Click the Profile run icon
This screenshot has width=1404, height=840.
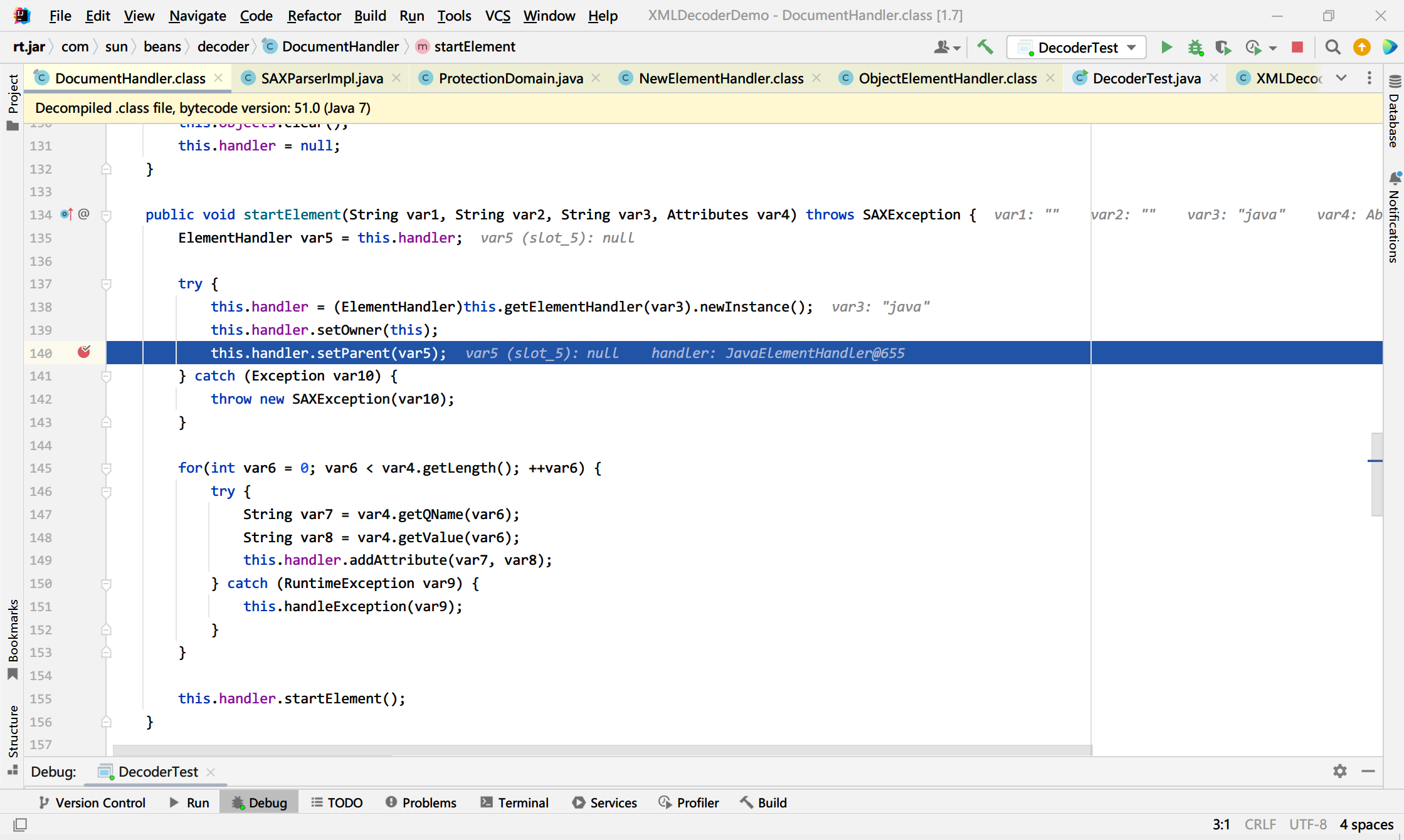tap(1253, 47)
